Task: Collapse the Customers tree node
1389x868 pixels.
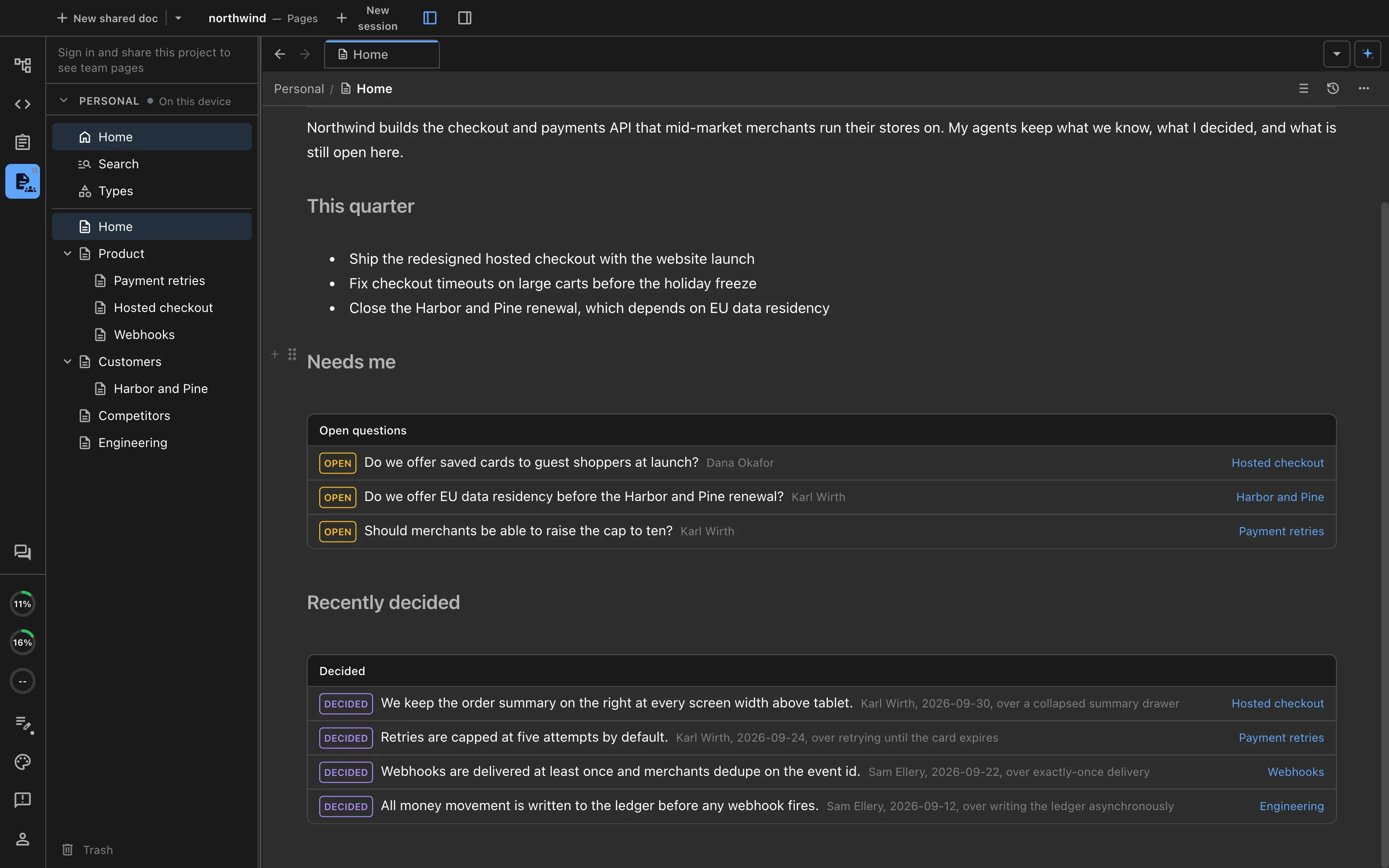Action: [x=67, y=362]
